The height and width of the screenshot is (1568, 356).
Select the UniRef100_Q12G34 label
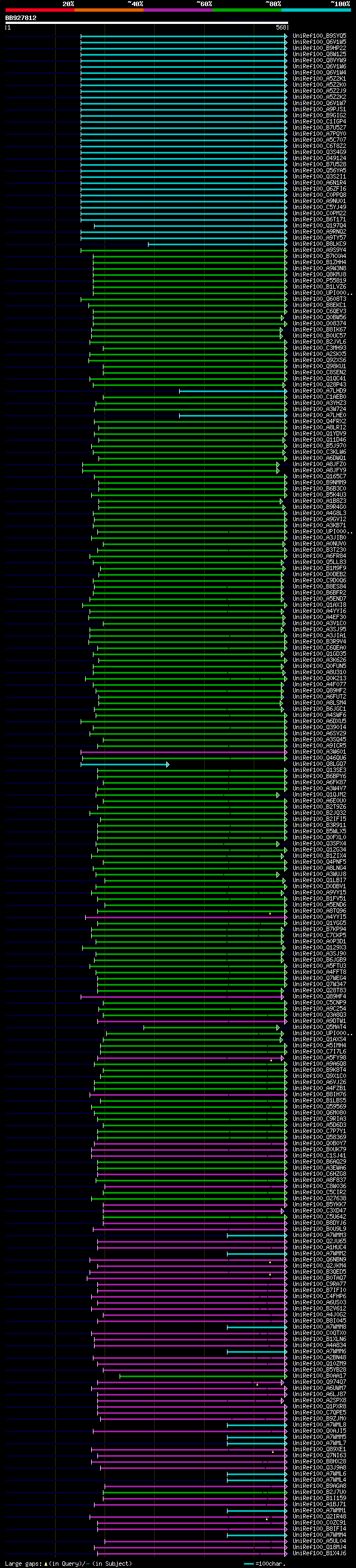pos(319,850)
